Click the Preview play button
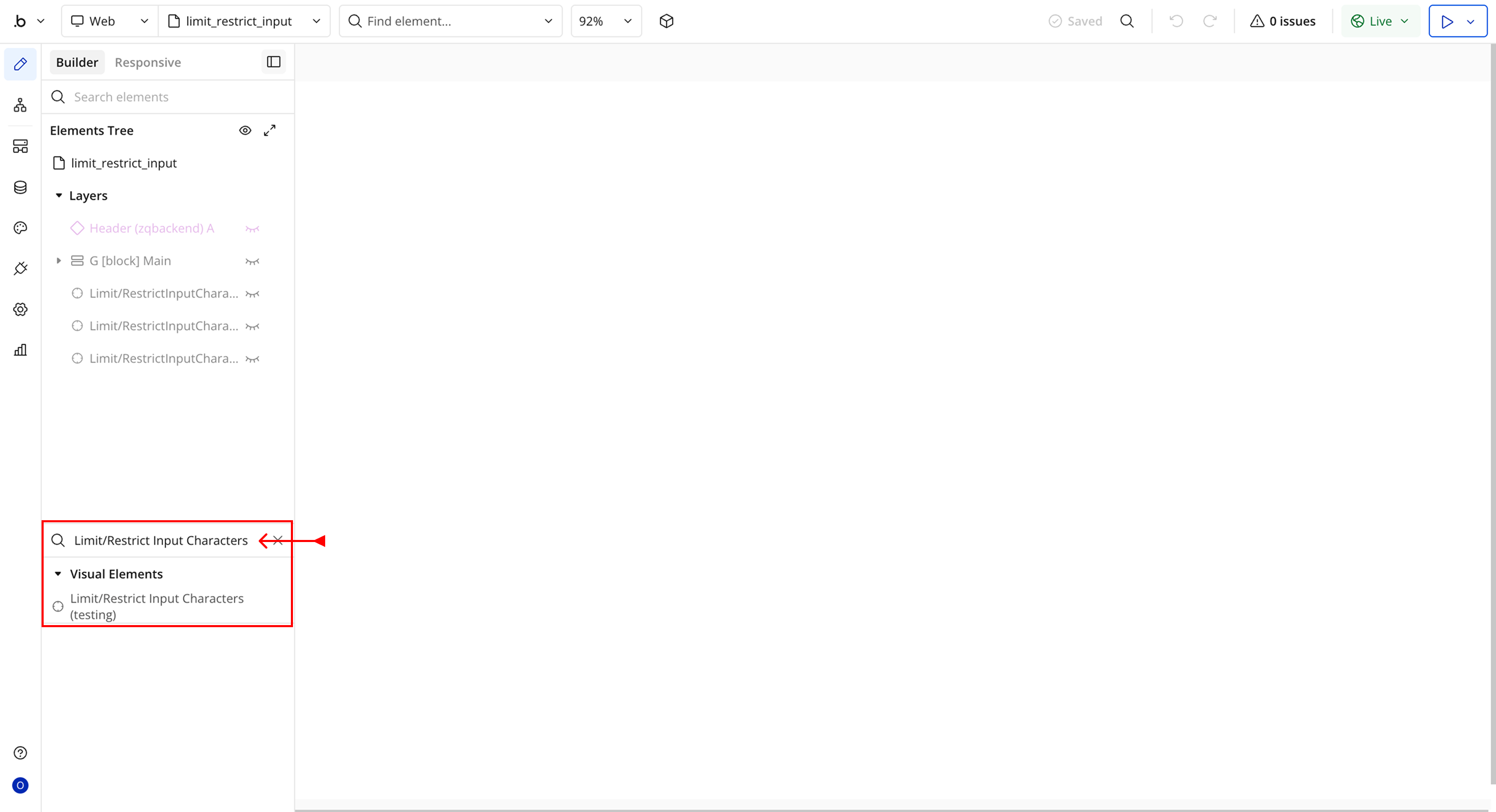 pos(1447,21)
